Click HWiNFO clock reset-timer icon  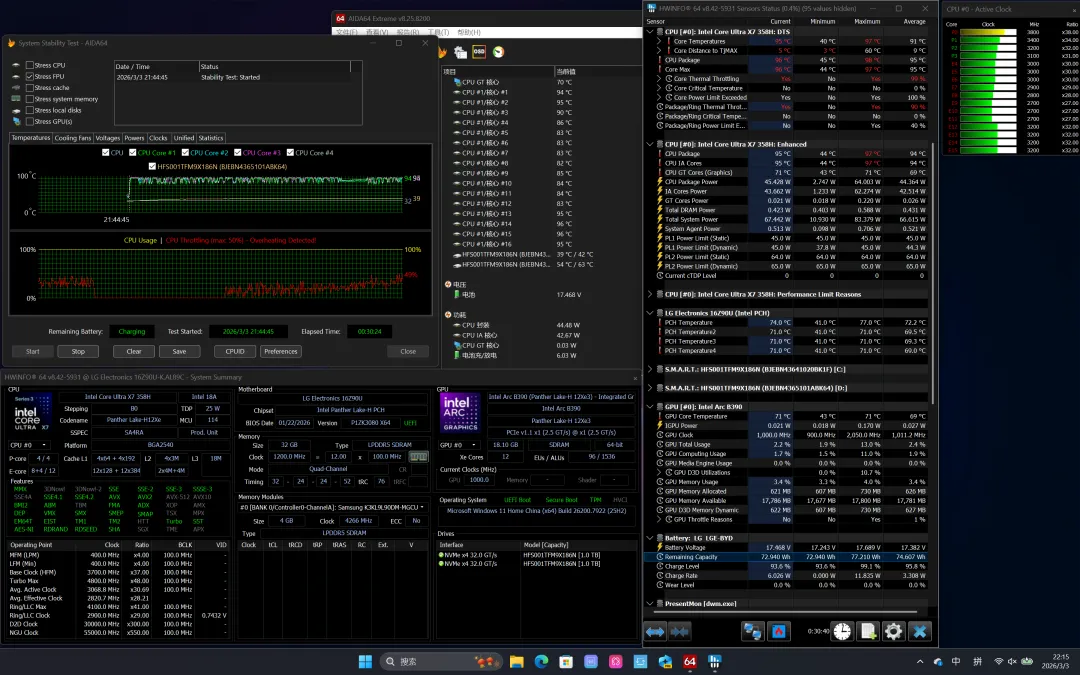tap(842, 631)
